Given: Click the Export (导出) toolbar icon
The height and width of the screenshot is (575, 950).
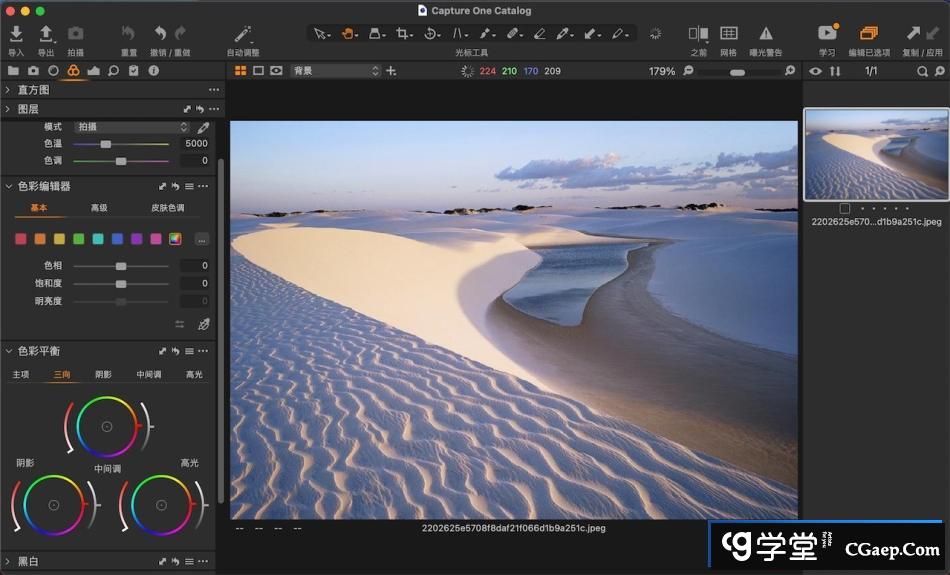Looking at the screenshot, I should (46, 35).
